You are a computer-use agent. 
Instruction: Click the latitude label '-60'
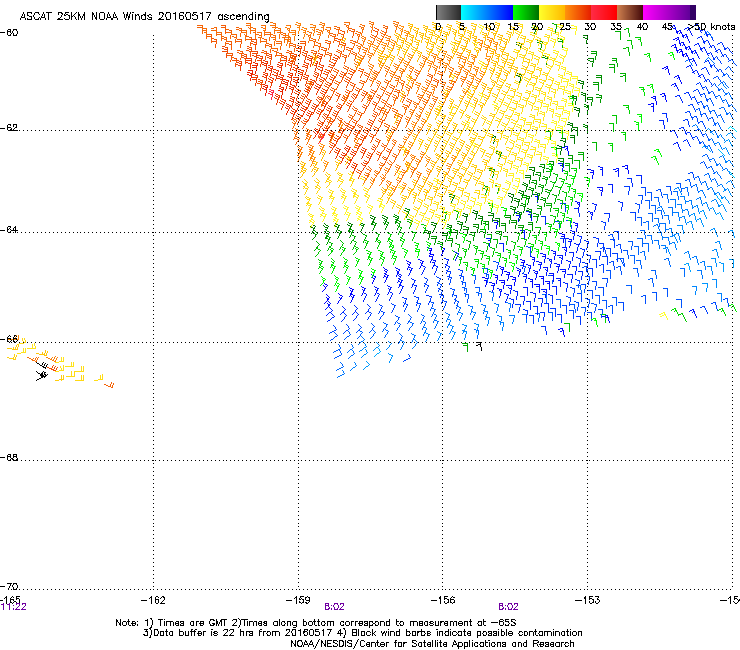(x=9, y=33)
